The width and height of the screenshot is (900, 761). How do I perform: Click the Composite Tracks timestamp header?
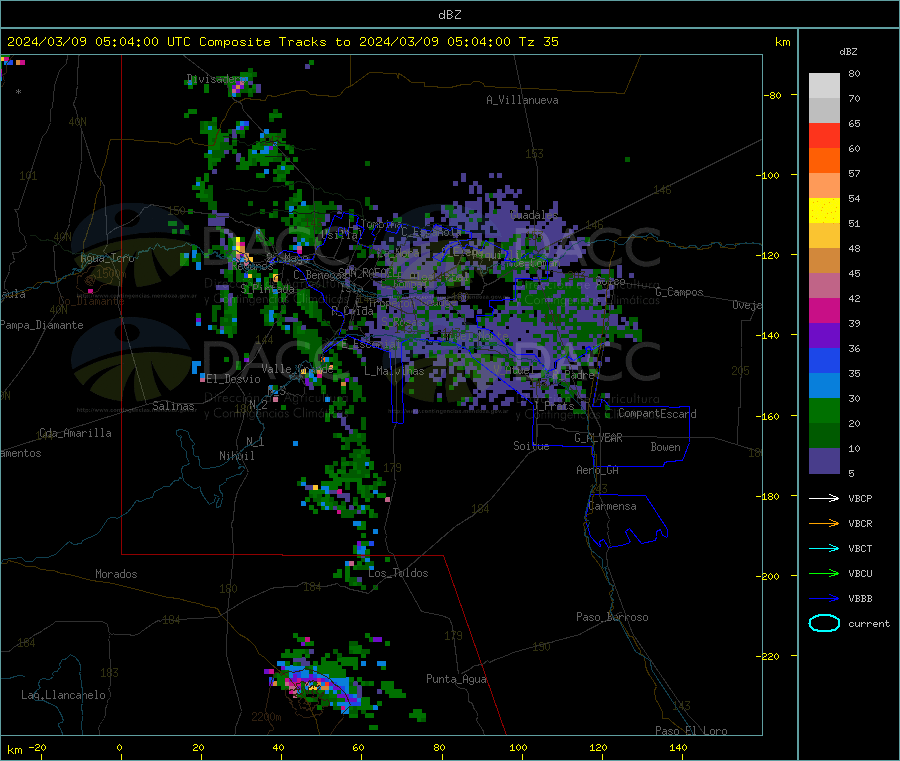(282, 42)
